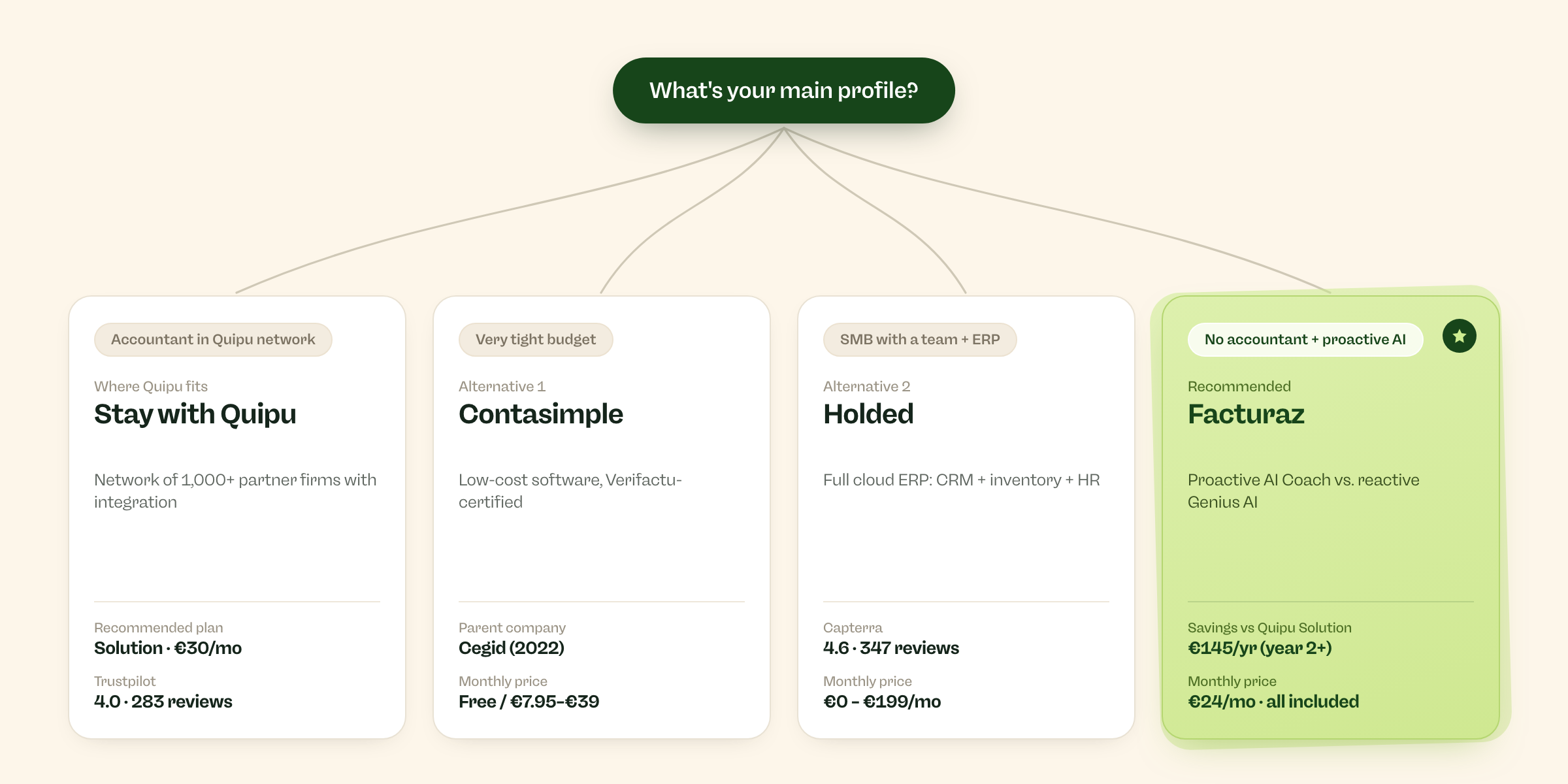Click the Trustpilot "4.0 · 283 reviews" rating
This screenshot has width=1568, height=784.
point(163,702)
